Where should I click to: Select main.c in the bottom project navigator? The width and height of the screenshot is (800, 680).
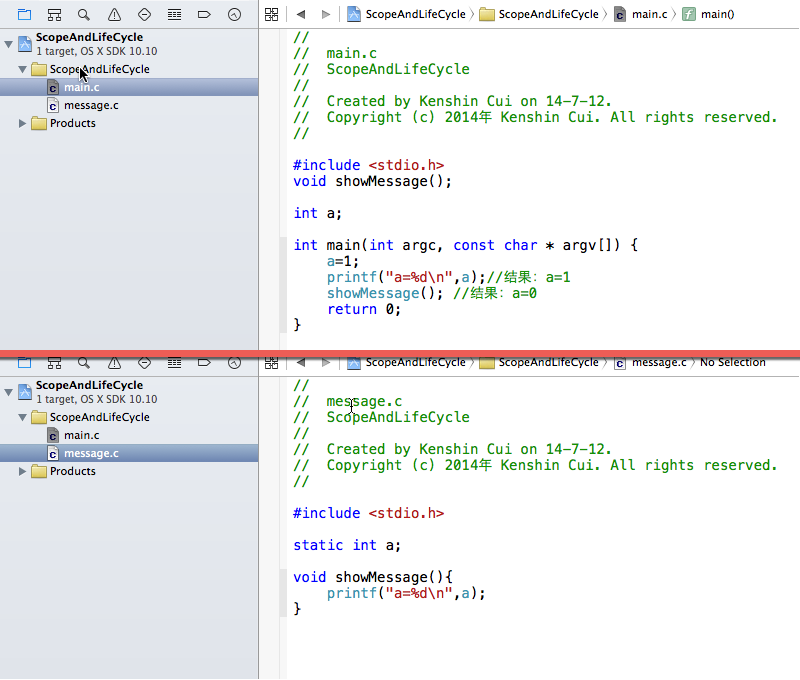click(83, 435)
